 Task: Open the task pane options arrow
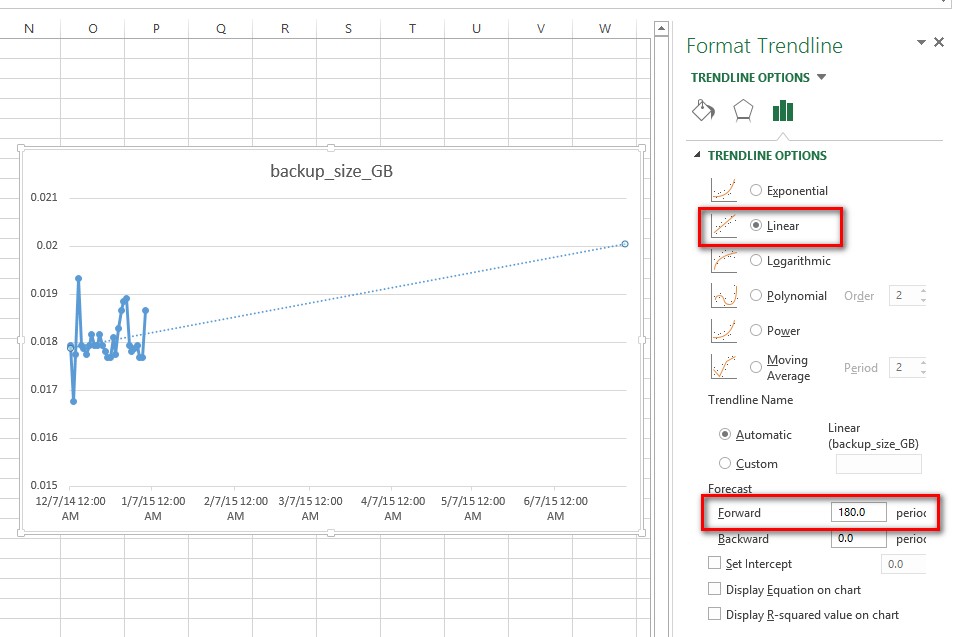(921, 42)
